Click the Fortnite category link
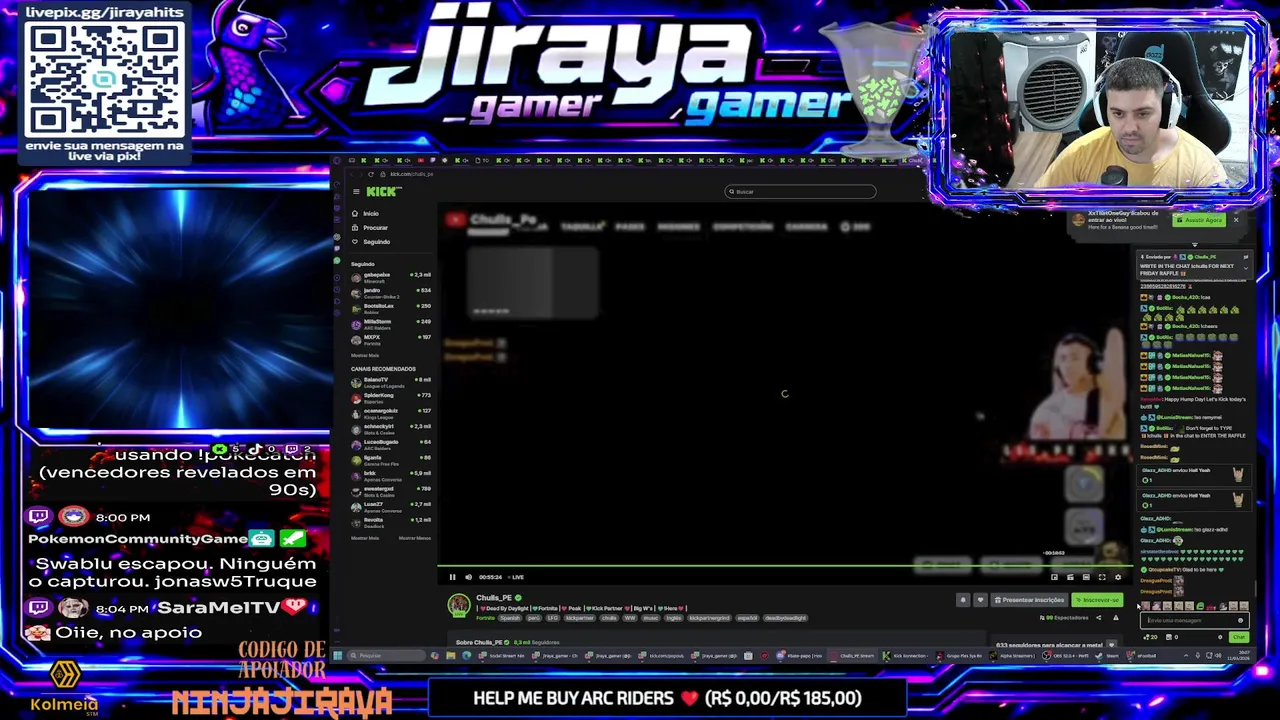The image size is (1280, 720). click(485, 618)
